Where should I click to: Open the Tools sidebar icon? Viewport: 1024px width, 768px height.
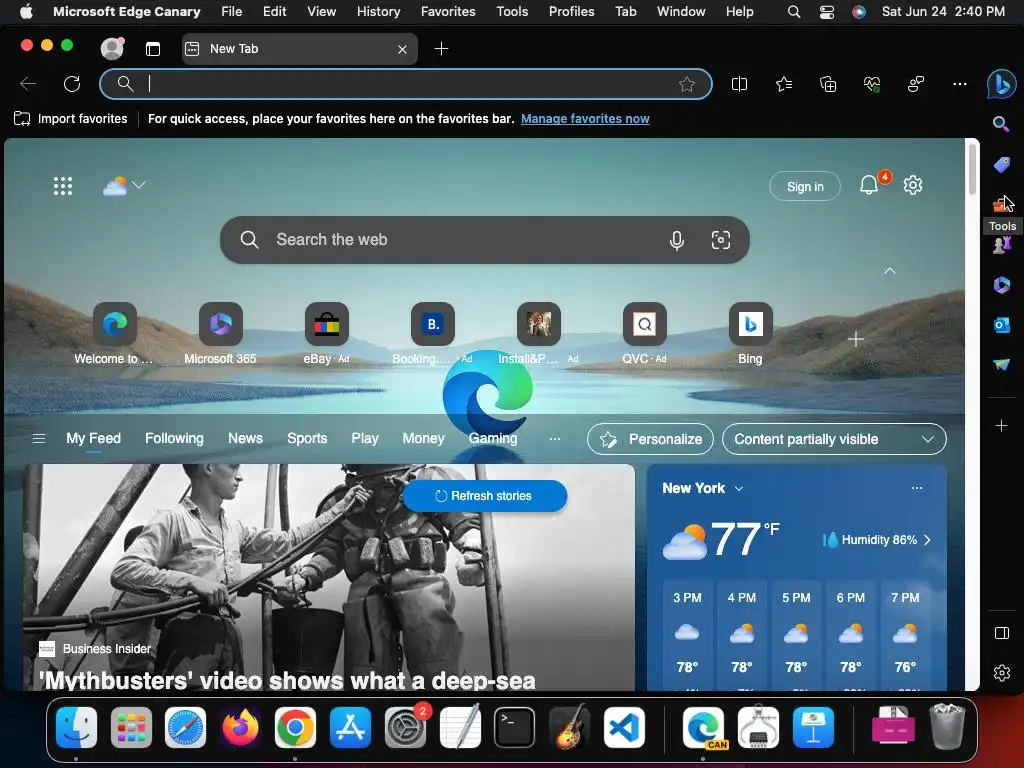(1001, 205)
